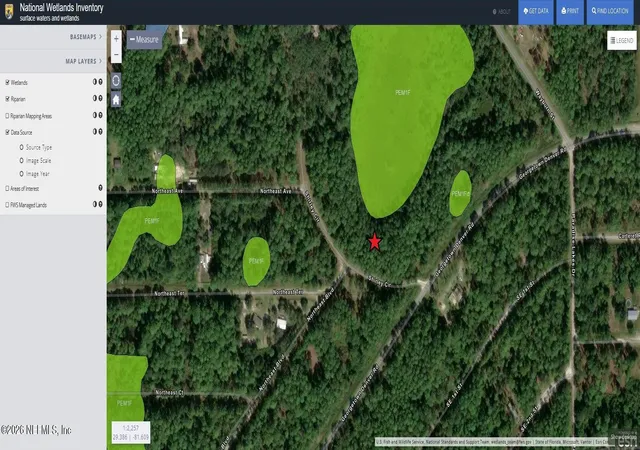Image resolution: width=640 pixels, height=450 pixels.
Task: Click the Print button
Action: click(570, 11)
